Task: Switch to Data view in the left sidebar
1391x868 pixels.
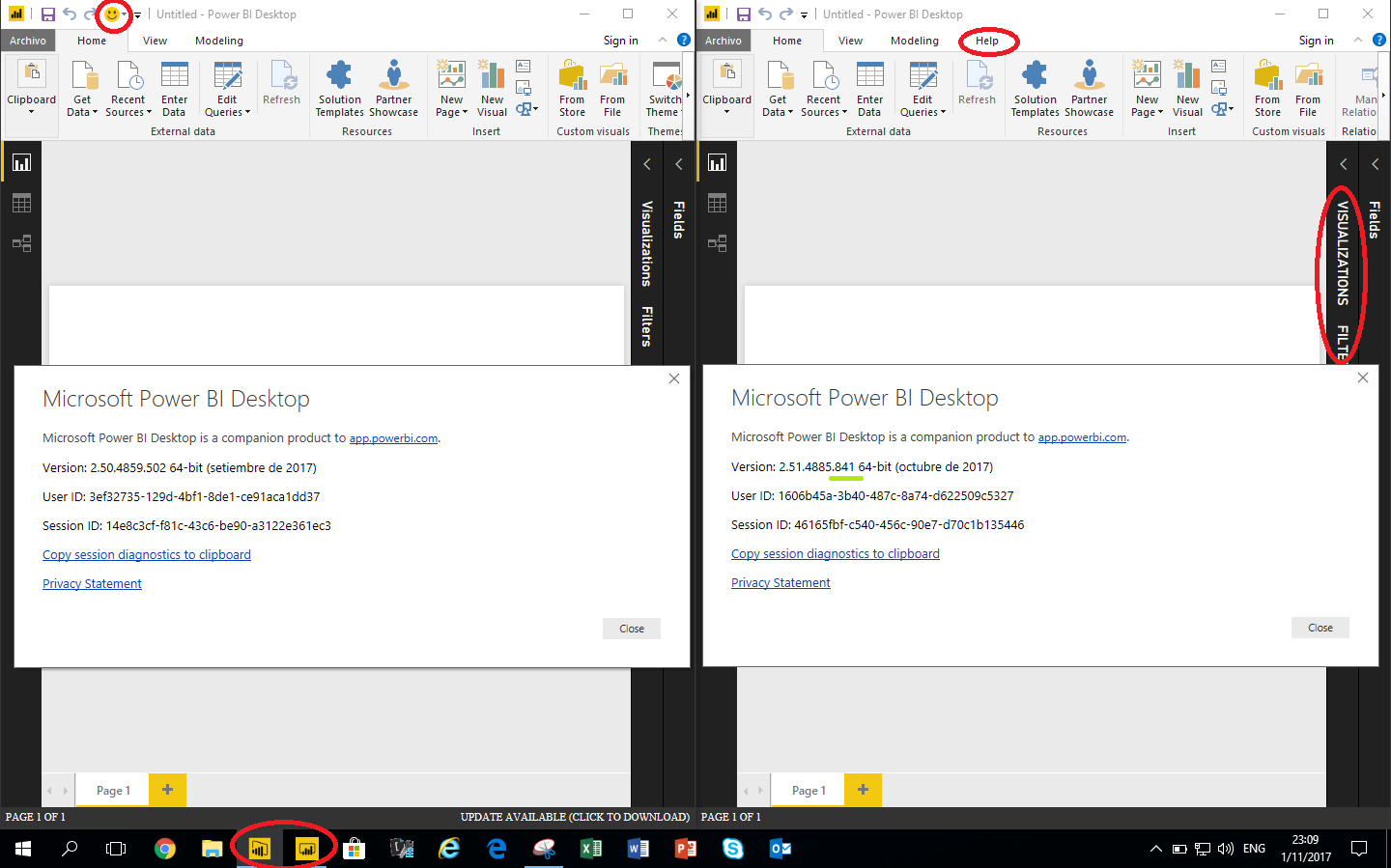Action: pyautogui.click(x=21, y=202)
